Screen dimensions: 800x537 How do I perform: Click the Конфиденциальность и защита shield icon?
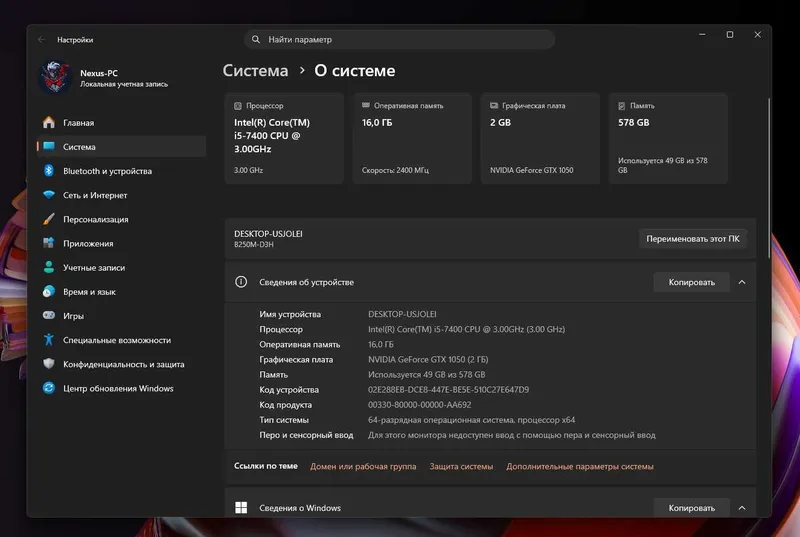[x=49, y=364]
